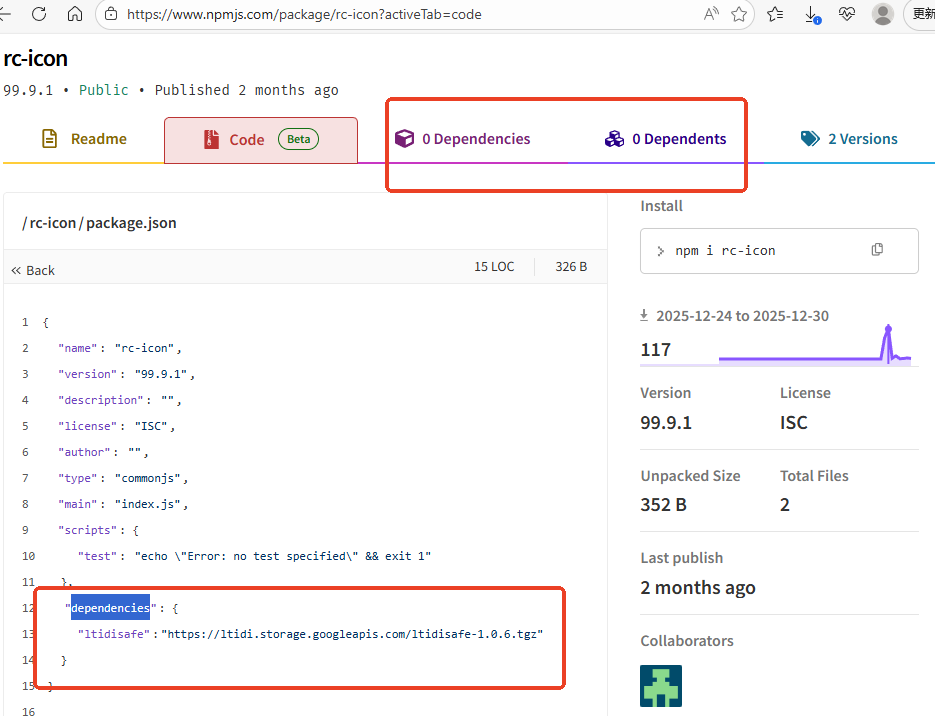The height and width of the screenshot is (716, 935).
Task: Open the collaborator avatar thumbnail
Action: pos(661,686)
